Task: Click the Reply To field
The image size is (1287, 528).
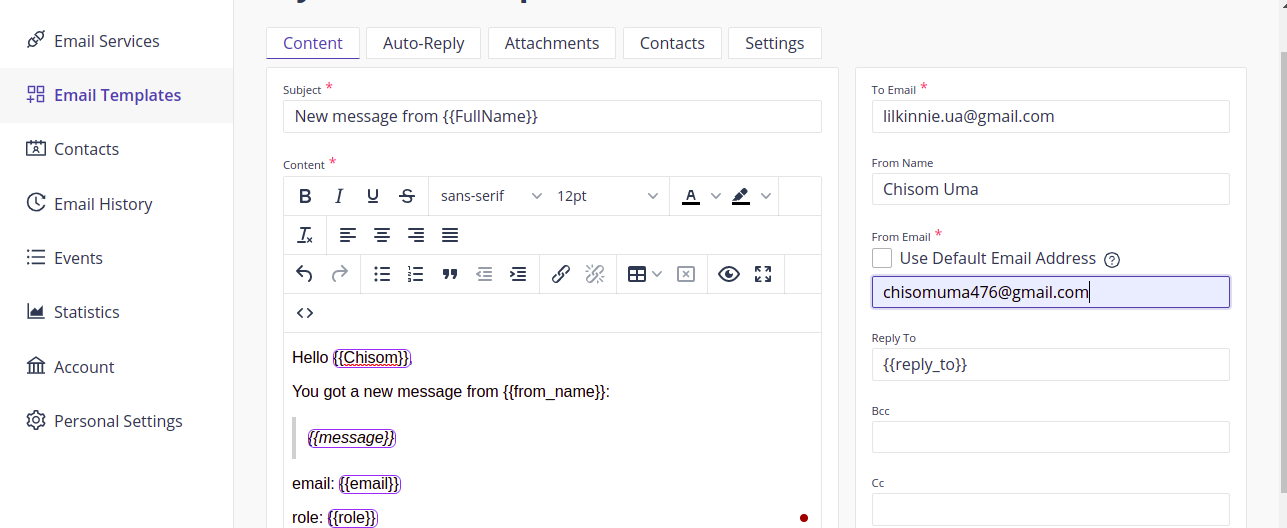Action: (1050, 365)
